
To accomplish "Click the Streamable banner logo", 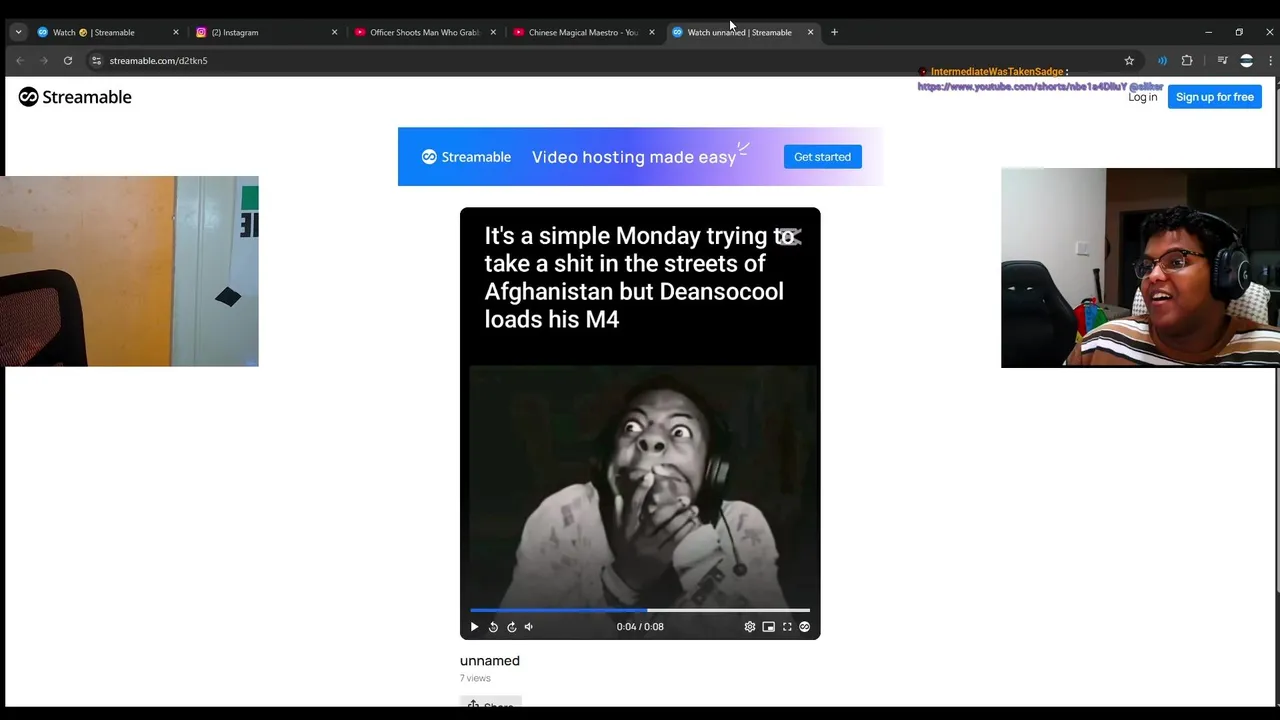I will 466,157.
